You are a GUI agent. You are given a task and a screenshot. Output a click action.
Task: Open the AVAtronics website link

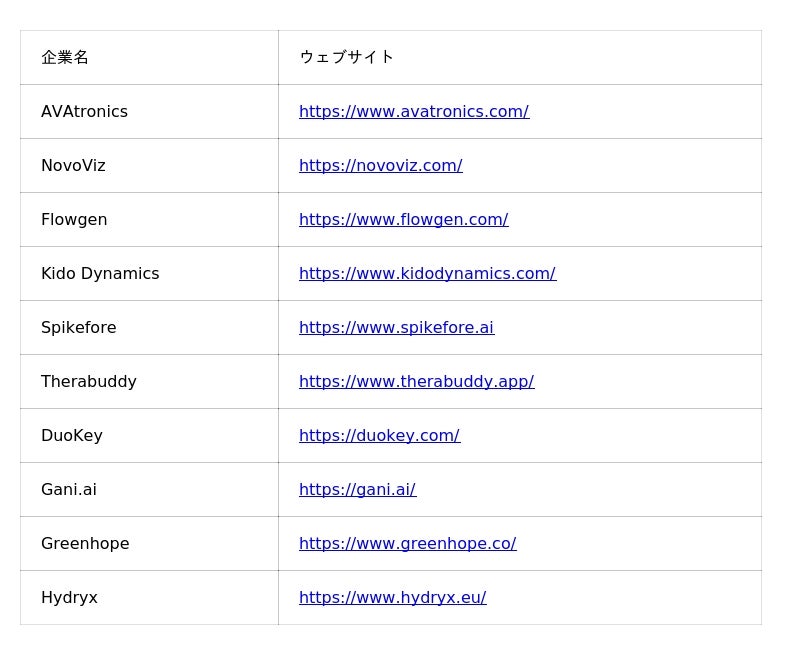coord(413,112)
